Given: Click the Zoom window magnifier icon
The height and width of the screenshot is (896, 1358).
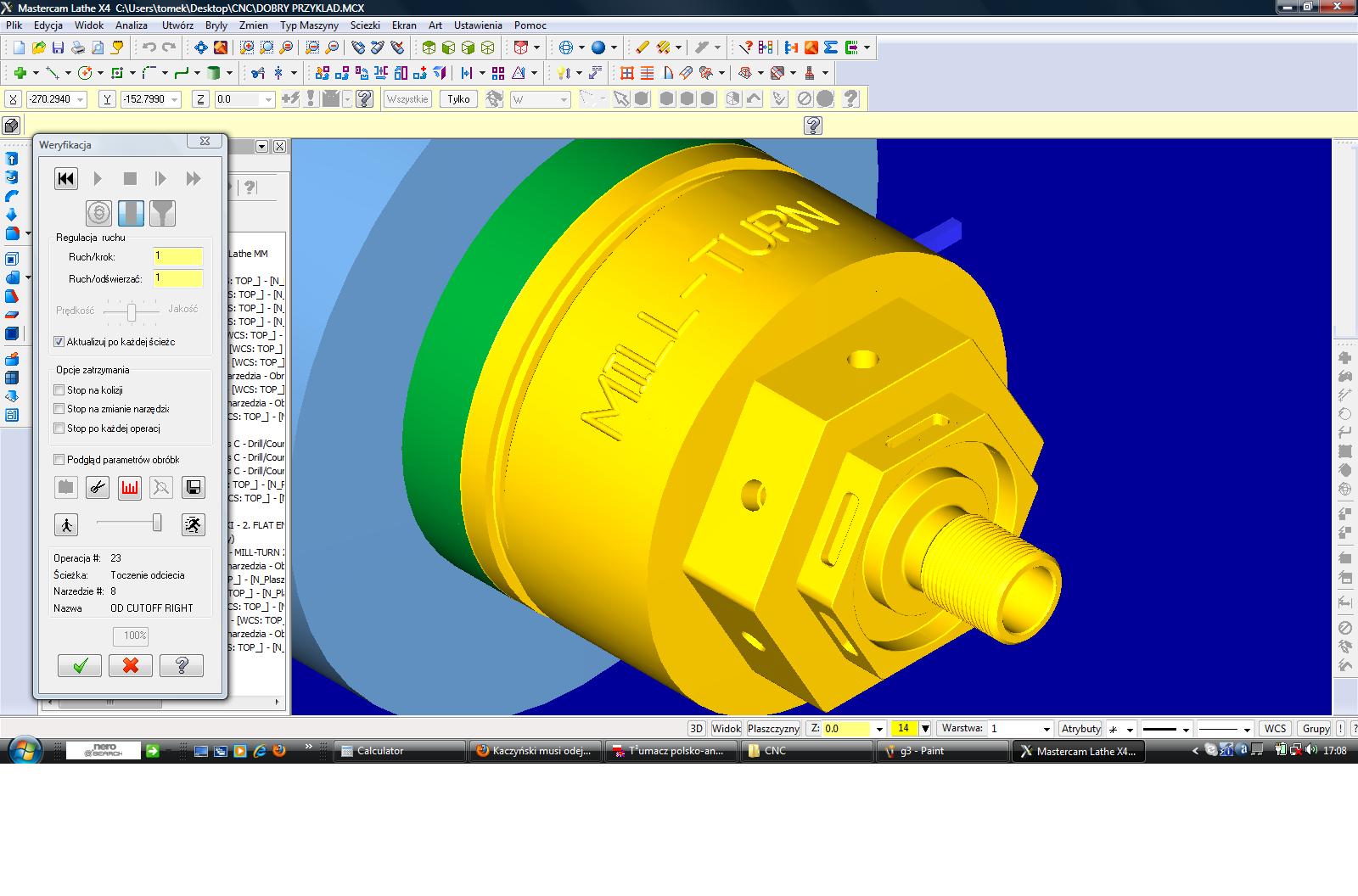Looking at the screenshot, I should [247, 48].
